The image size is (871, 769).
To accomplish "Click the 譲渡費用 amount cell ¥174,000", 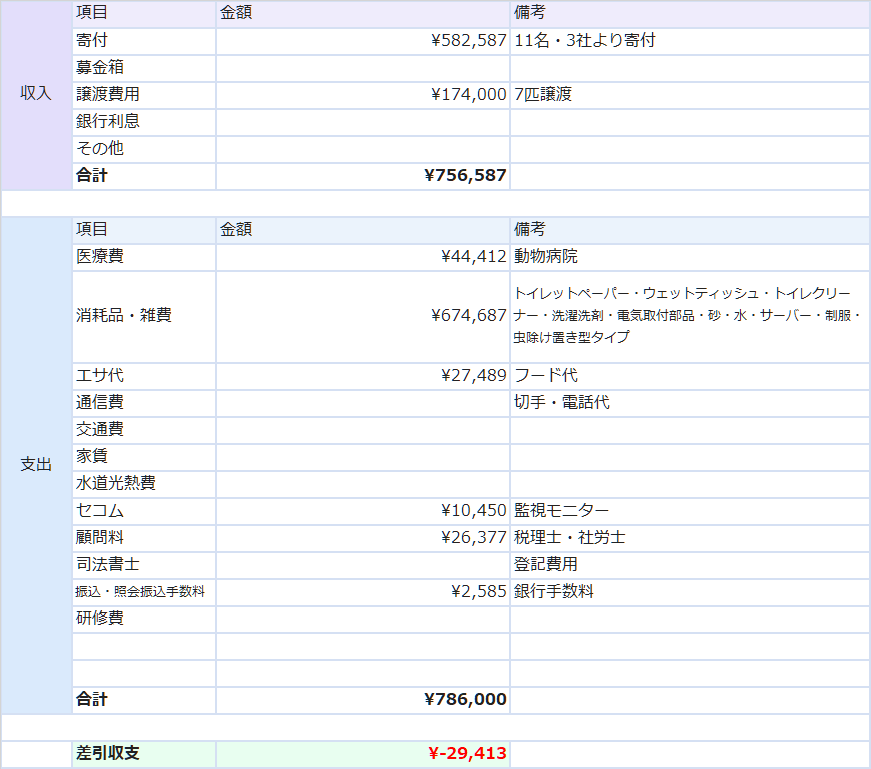I will click(x=363, y=95).
